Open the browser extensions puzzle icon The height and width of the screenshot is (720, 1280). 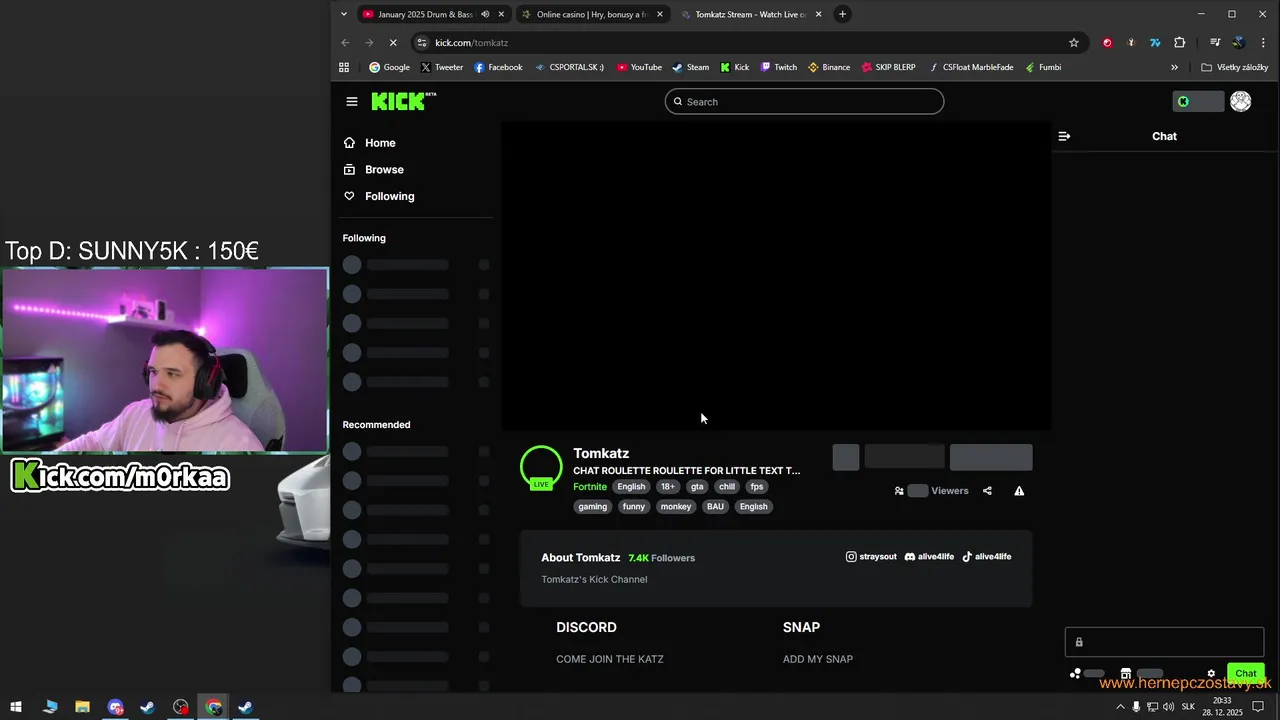(1179, 43)
